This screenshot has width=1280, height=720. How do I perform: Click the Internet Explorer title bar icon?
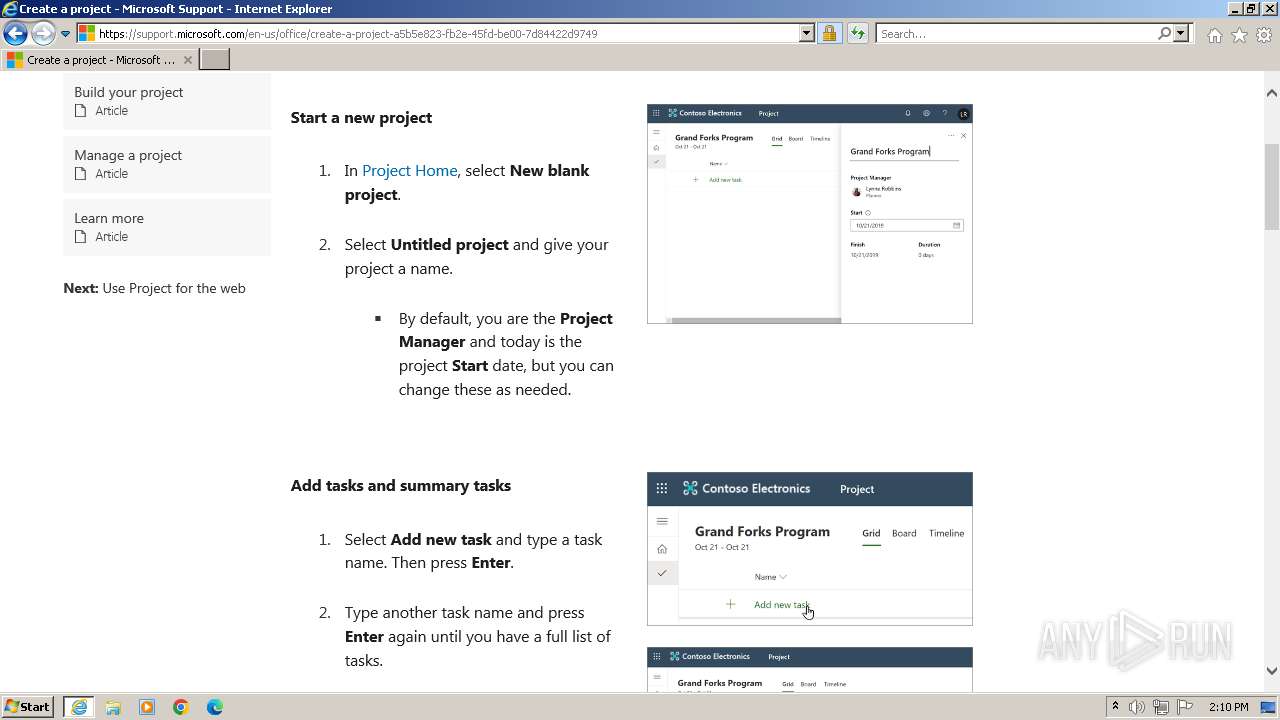(9, 9)
